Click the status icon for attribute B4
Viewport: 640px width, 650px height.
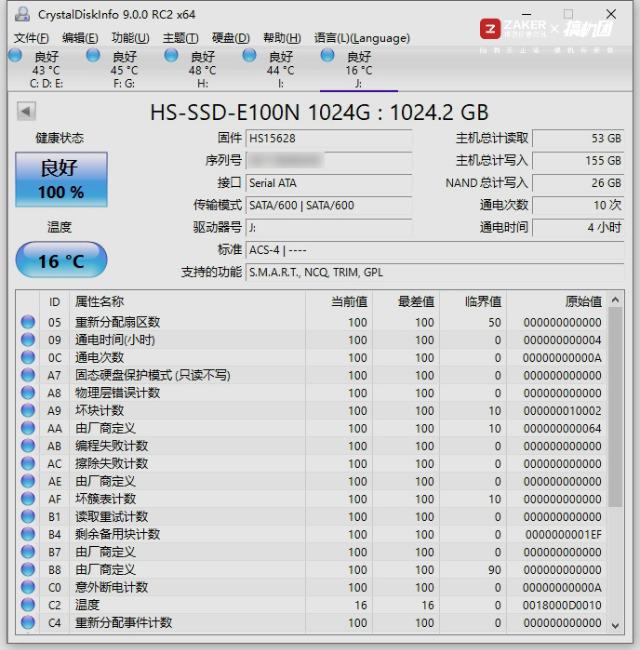coord(28,534)
